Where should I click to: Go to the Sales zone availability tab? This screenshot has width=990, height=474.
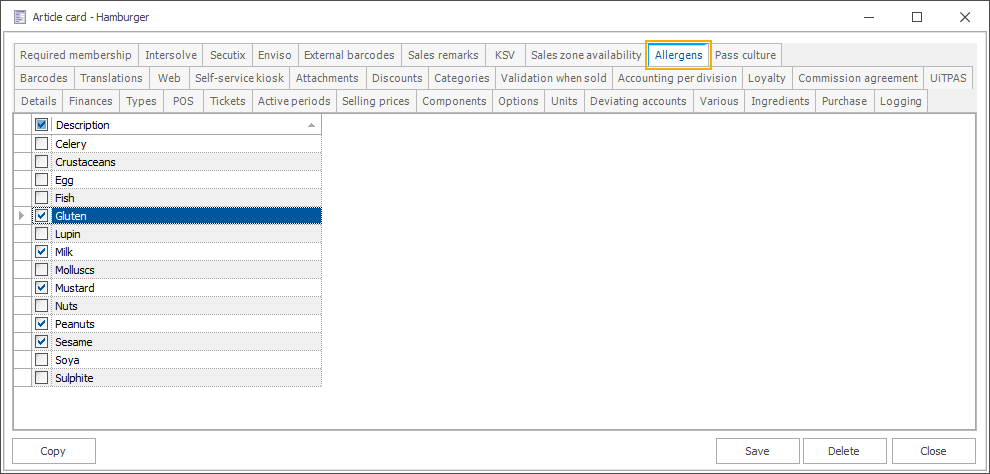click(586, 55)
